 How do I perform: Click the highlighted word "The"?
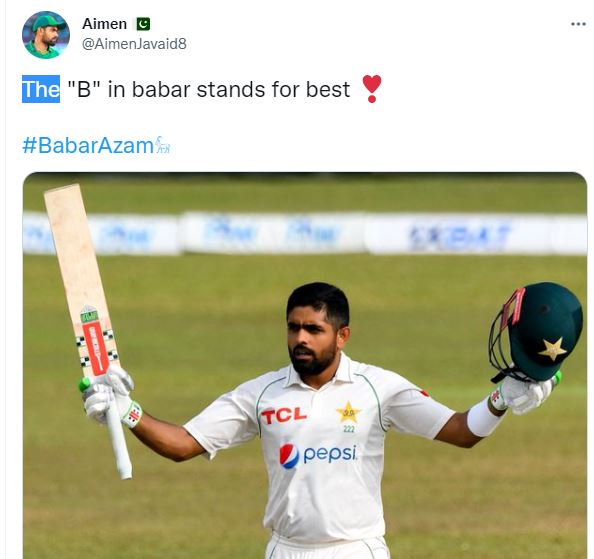pyautogui.click(x=41, y=89)
